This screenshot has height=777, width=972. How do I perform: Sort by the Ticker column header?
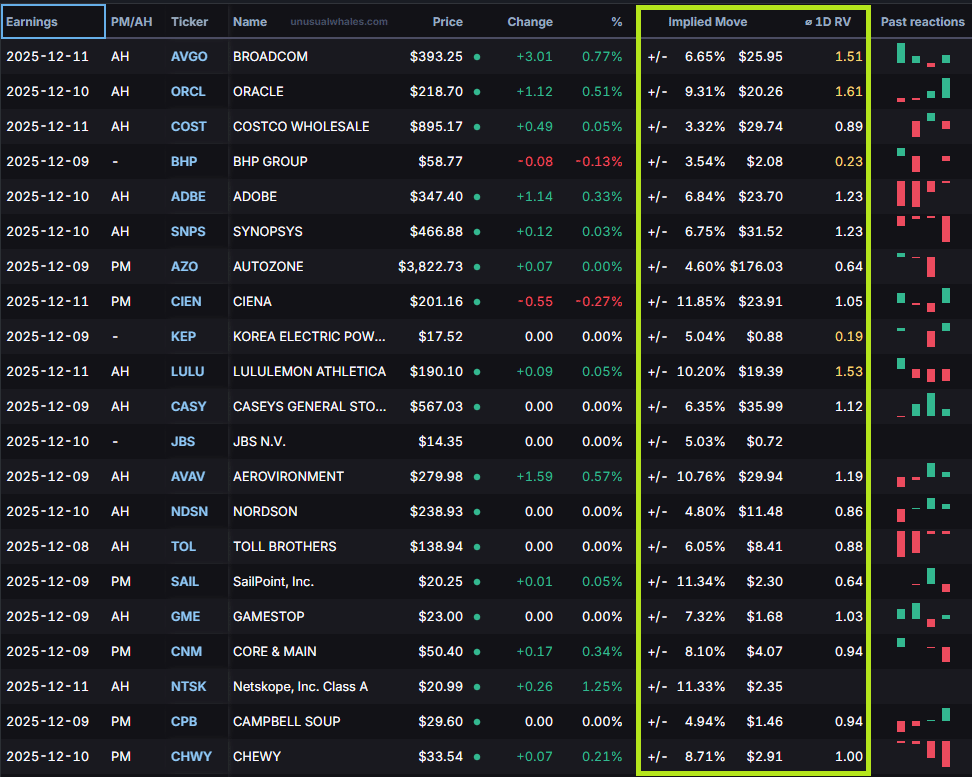(189, 22)
